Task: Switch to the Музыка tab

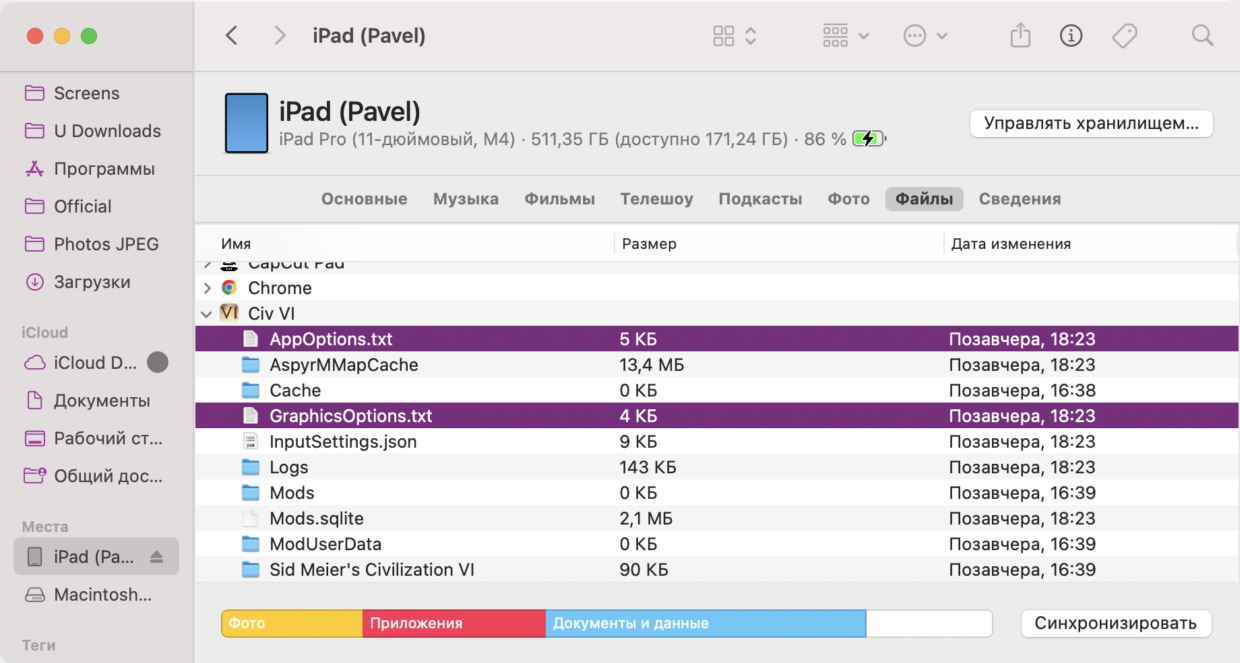Action: 465,199
